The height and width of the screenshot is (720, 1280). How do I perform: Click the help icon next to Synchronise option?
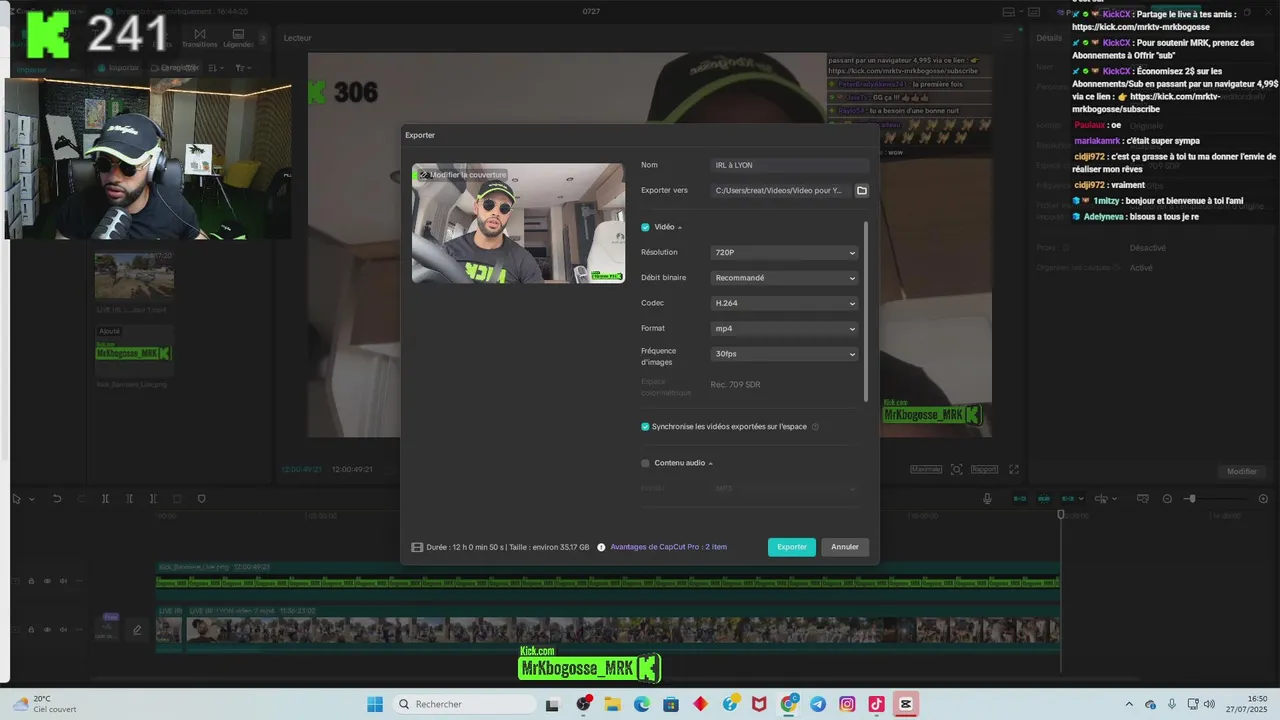815,427
